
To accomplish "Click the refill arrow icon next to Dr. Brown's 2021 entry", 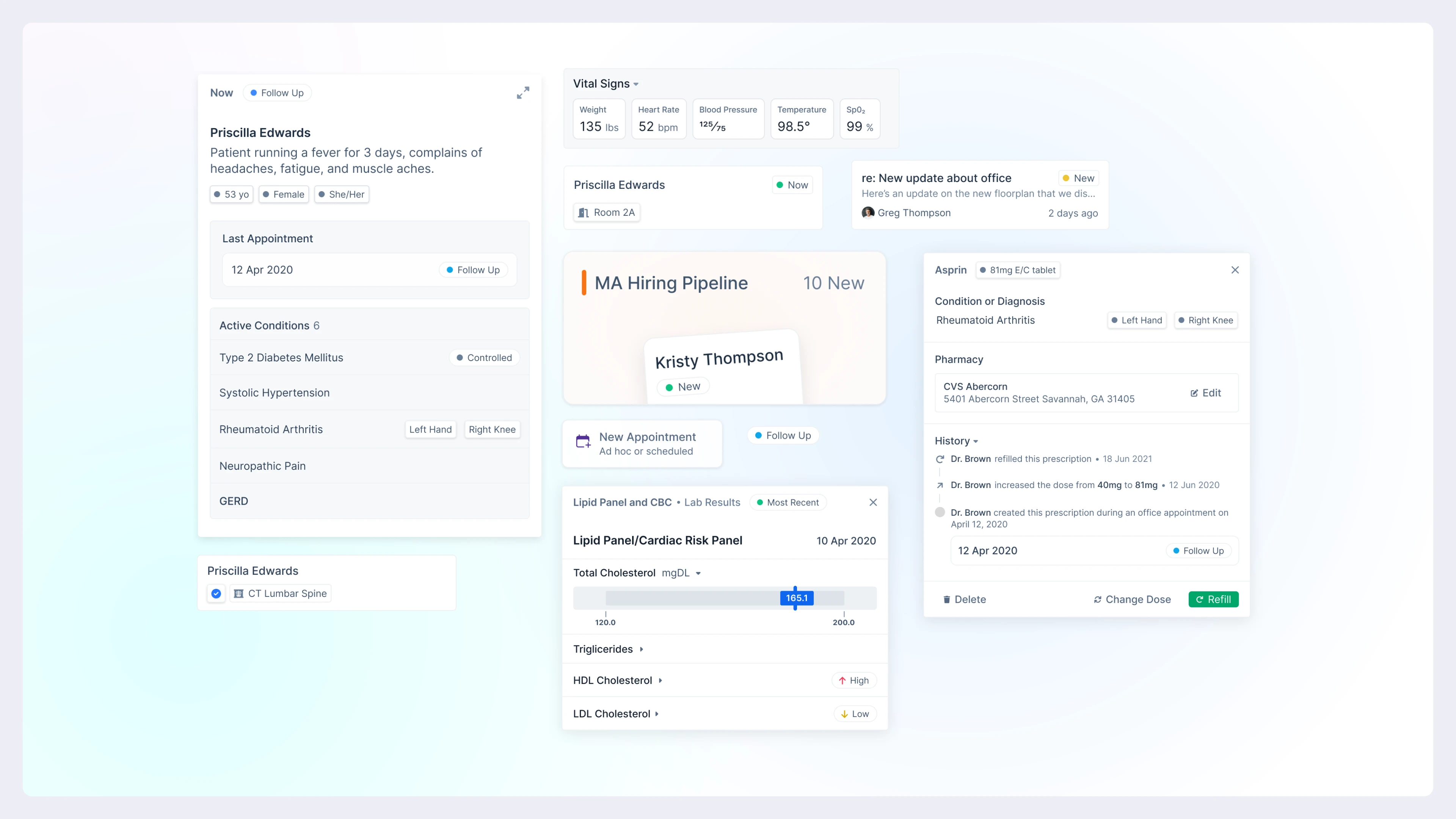I will click(940, 459).
